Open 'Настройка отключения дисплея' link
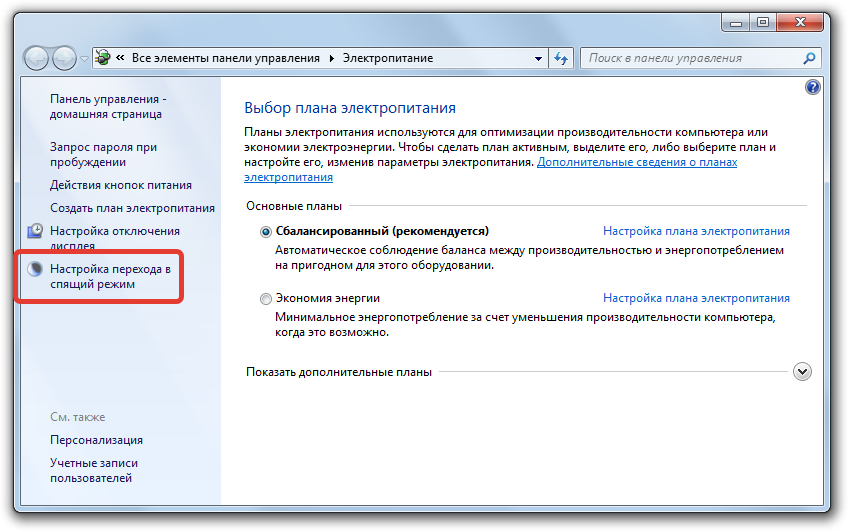The height and width of the screenshot is (532, 849). [x=115, y=237]
